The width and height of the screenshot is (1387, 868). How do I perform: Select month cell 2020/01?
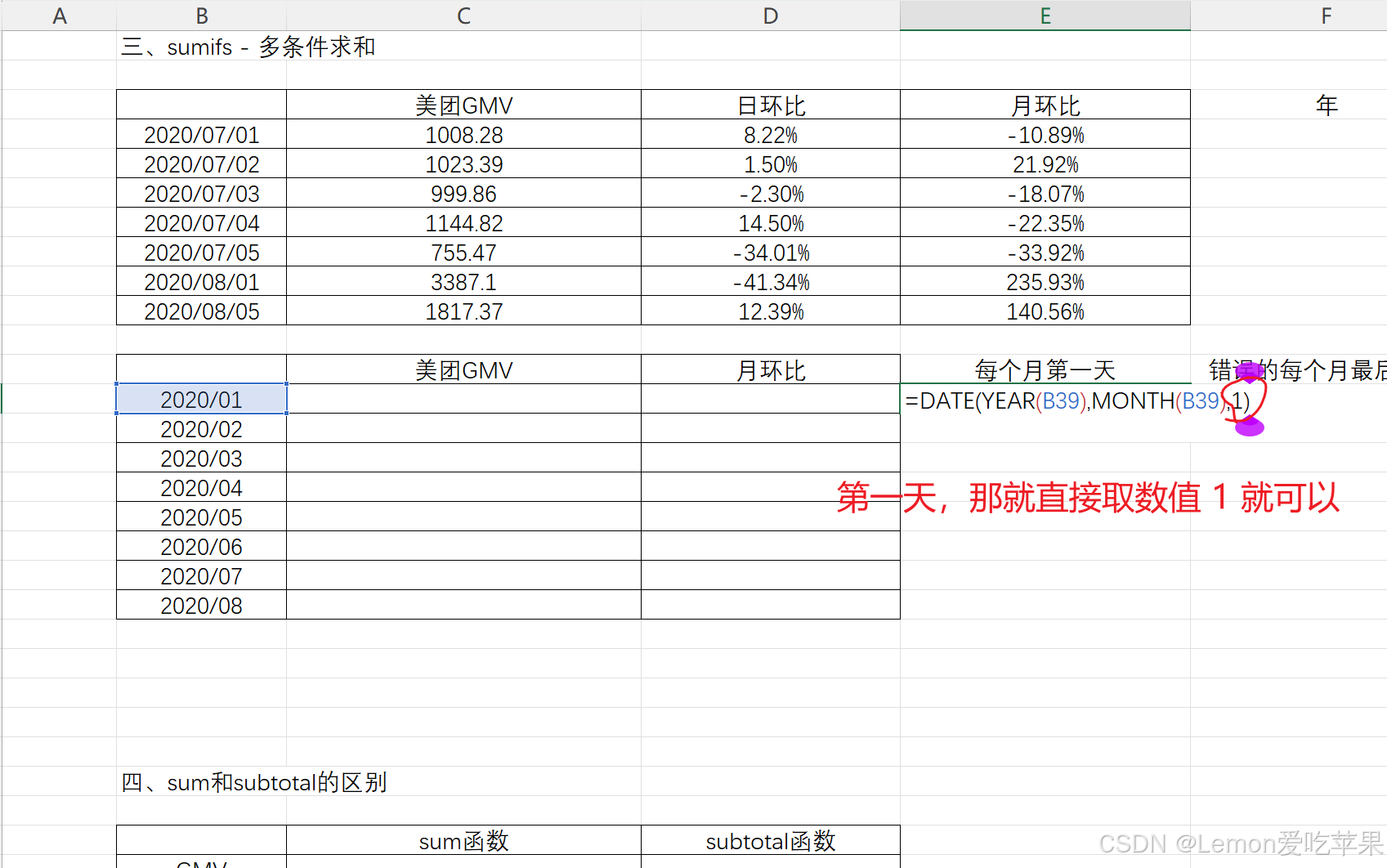202,399
